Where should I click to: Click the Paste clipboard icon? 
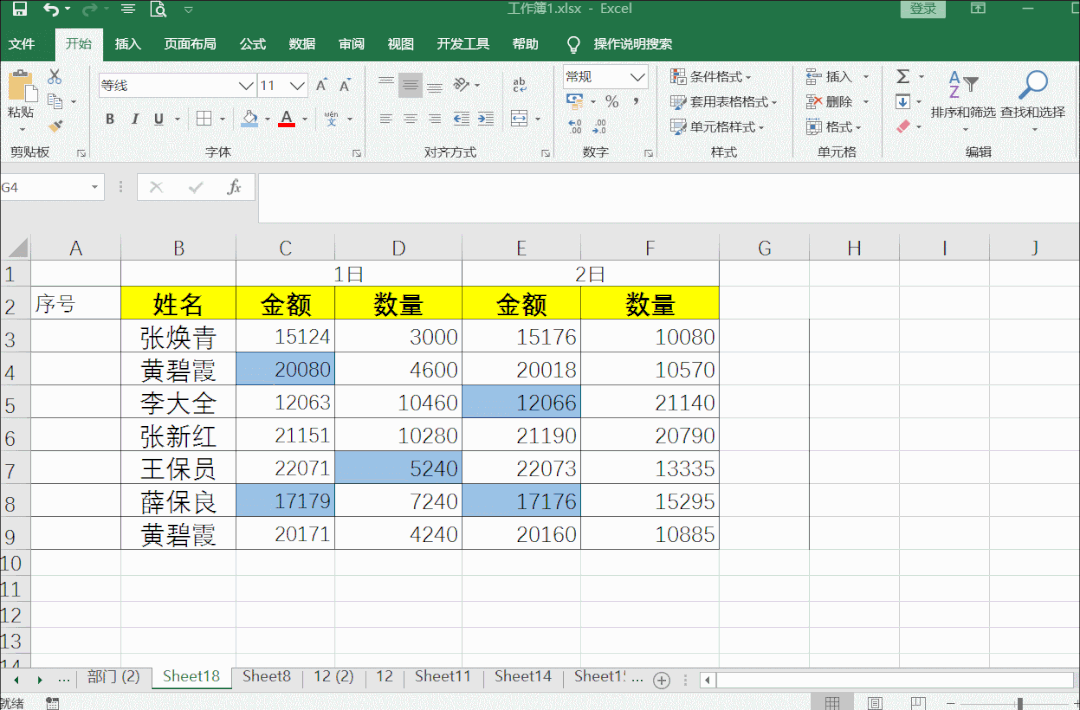[21, 87]
